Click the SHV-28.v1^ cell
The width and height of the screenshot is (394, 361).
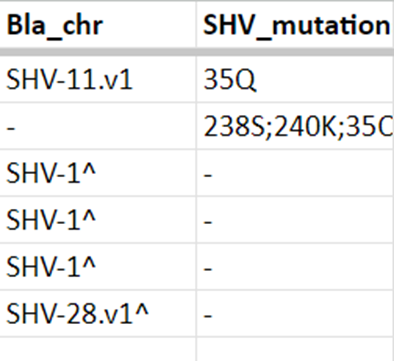pyautogui.click(x=98, y=314)
